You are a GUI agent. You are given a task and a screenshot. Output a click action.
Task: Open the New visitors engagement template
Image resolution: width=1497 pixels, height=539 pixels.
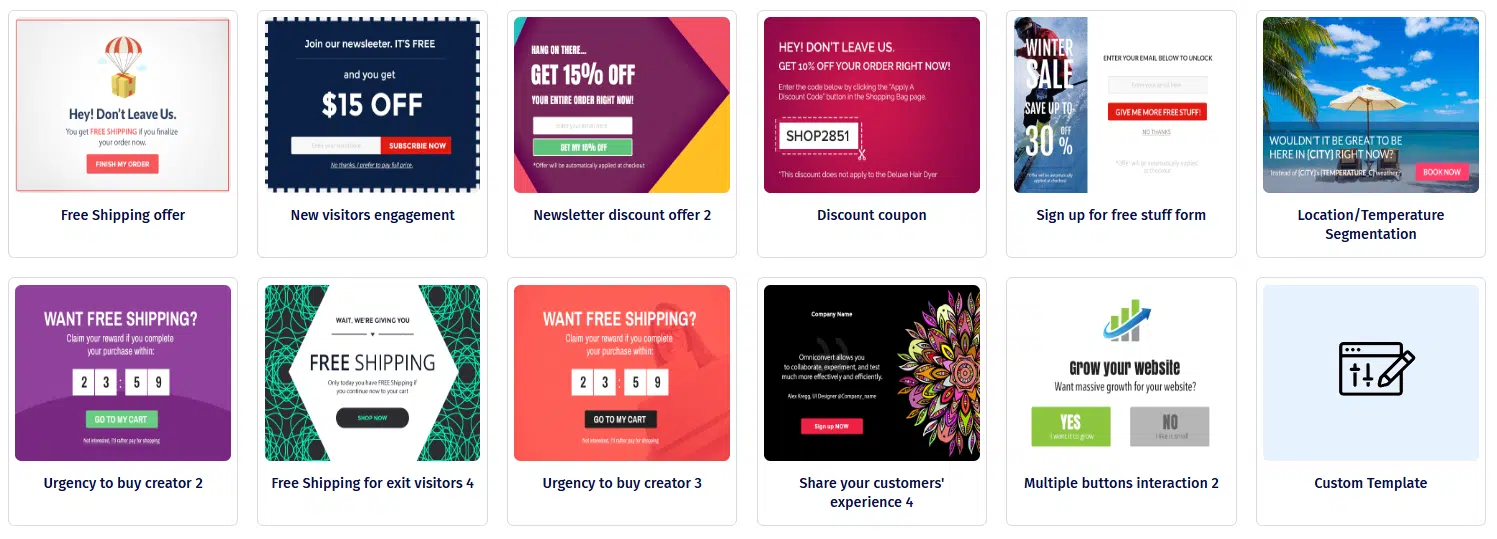(x=372, y=105)
